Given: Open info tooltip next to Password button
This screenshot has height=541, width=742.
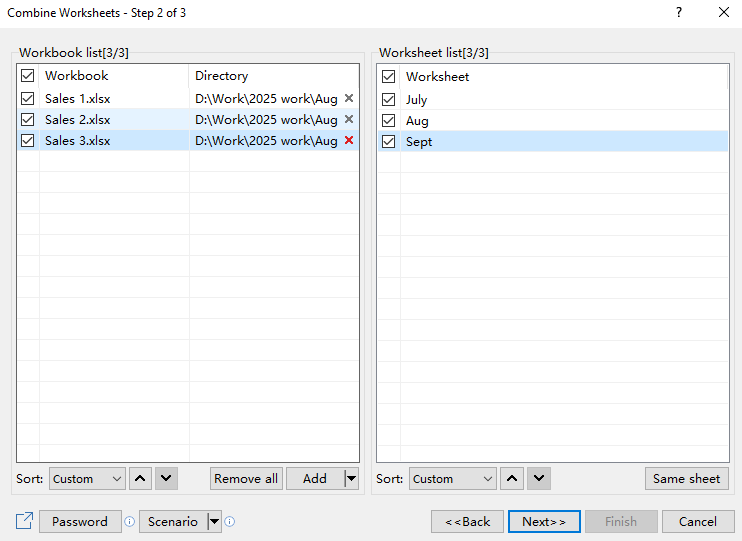Looking at the screenshot, I should click(129, 522).
